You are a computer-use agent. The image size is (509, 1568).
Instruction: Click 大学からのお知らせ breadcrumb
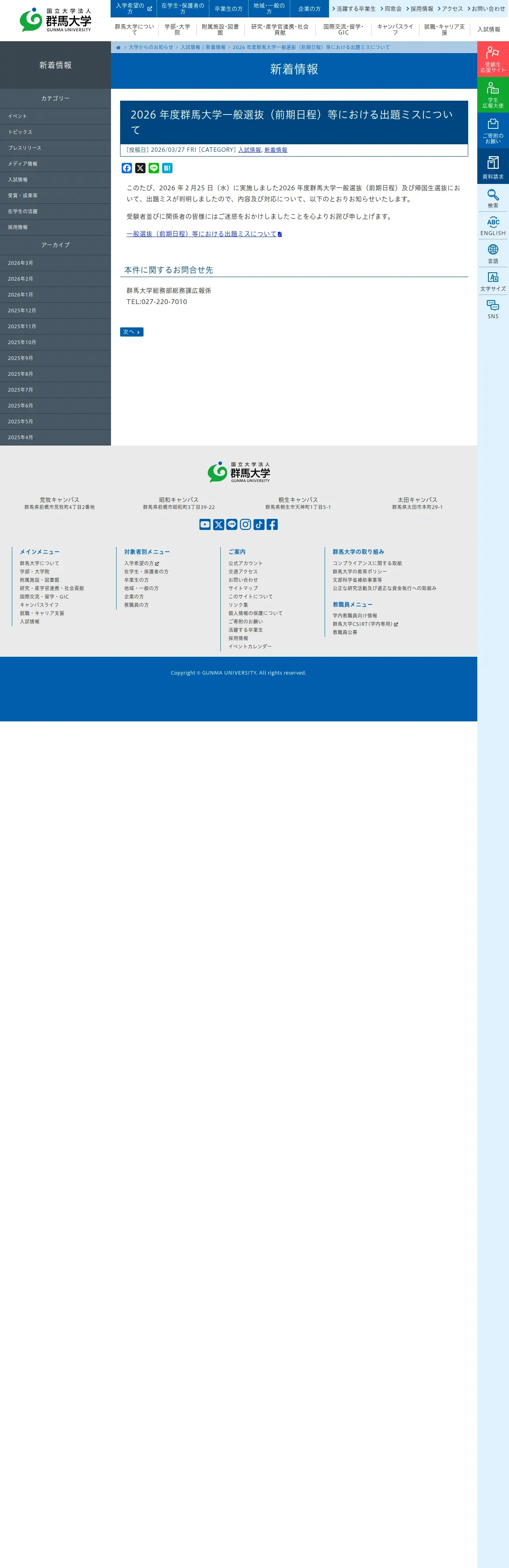pos(150,48)
